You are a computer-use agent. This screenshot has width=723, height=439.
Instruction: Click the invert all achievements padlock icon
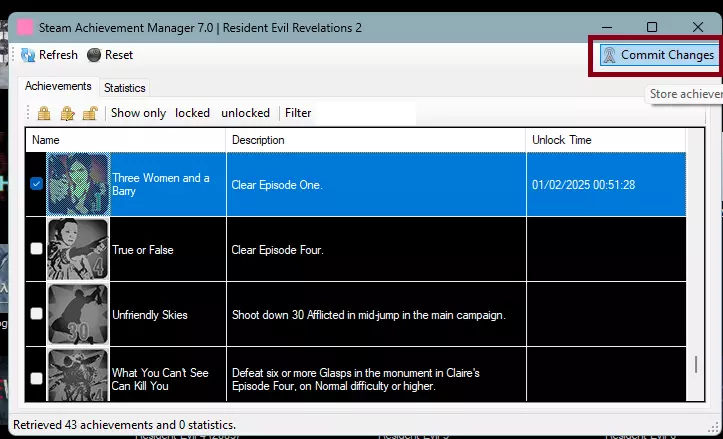67,113
